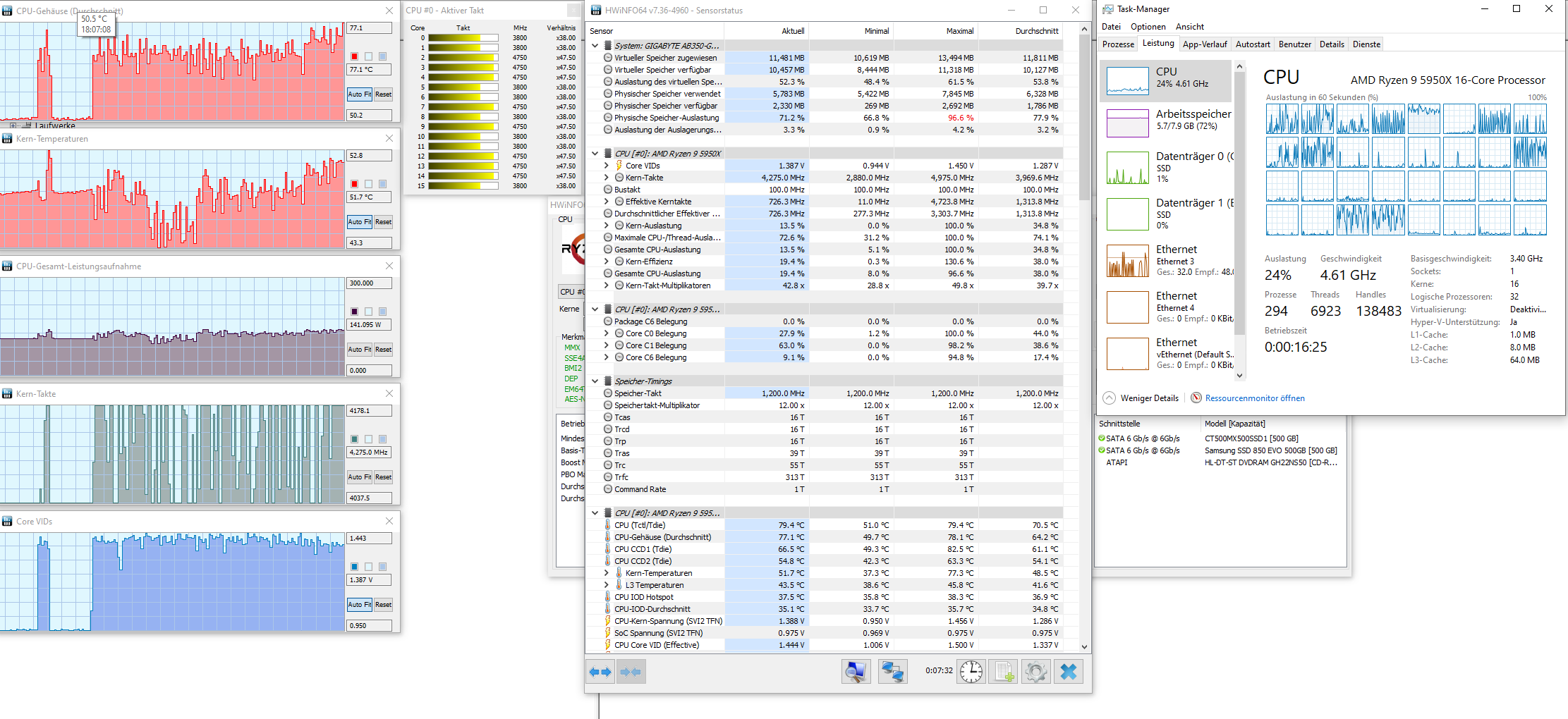Click the lightning icon beside CPU Core VID (Effective)
The height and width of the screenshot is (719, 1568).
click(x=607, y=645)
